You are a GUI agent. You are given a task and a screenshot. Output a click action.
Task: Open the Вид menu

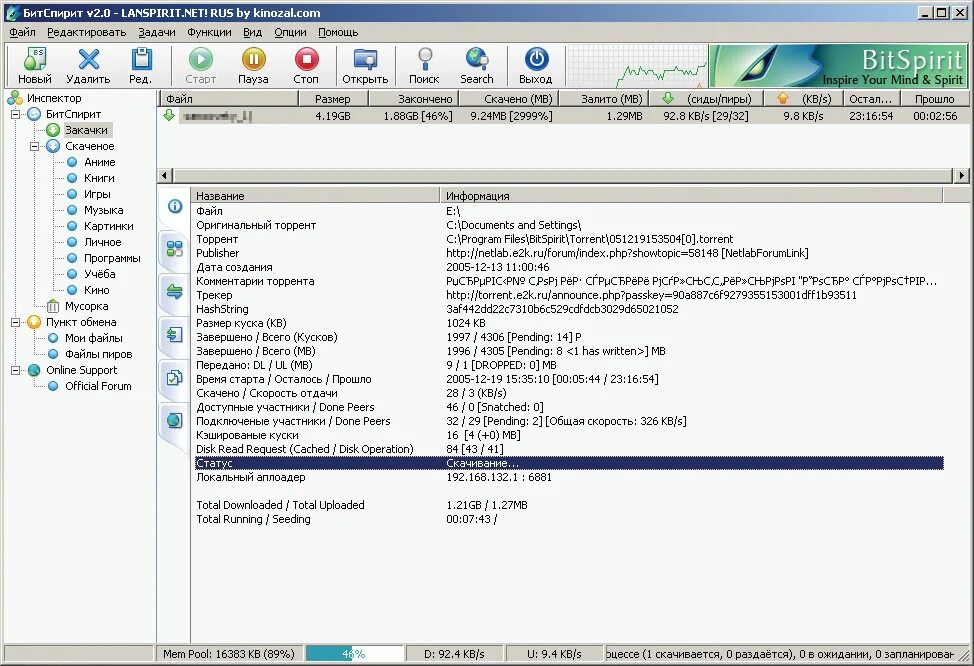pyautogui.click(x=252, y=32)
